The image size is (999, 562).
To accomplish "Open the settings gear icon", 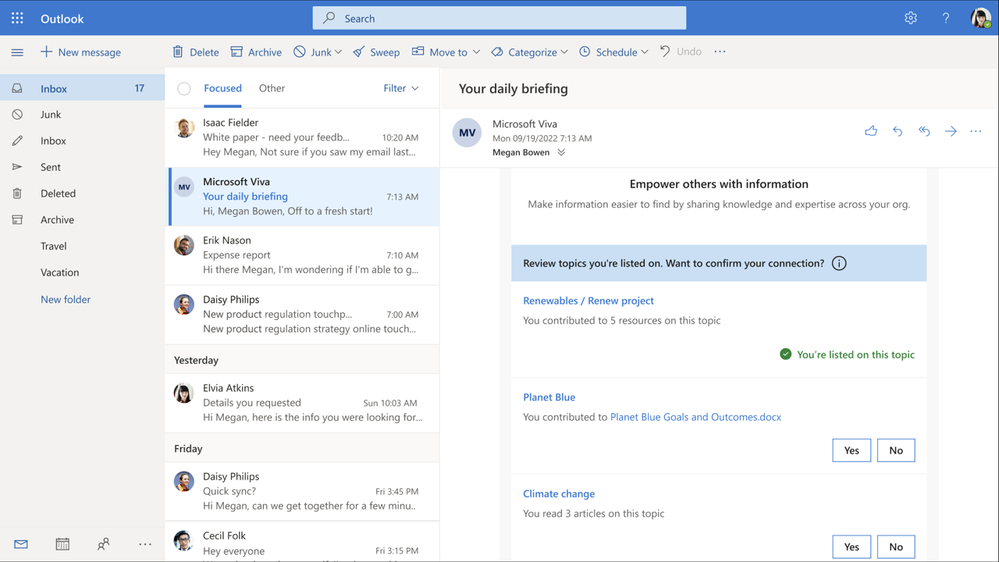I will click(x=910, y=18).
